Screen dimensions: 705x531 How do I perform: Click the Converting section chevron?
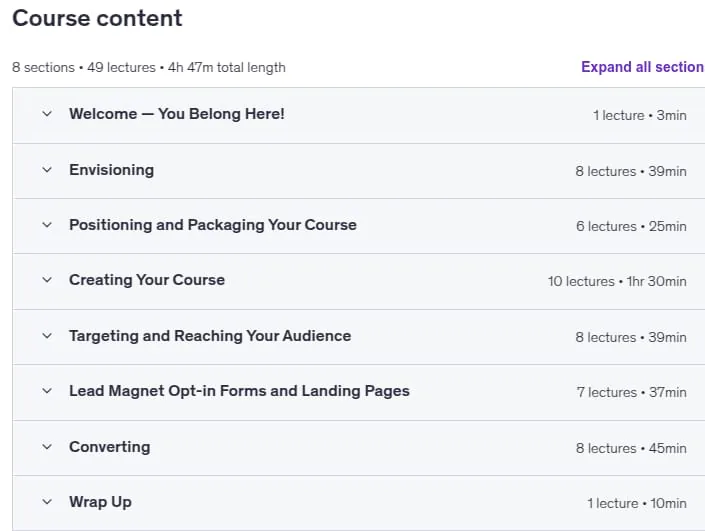coord(47,447)
